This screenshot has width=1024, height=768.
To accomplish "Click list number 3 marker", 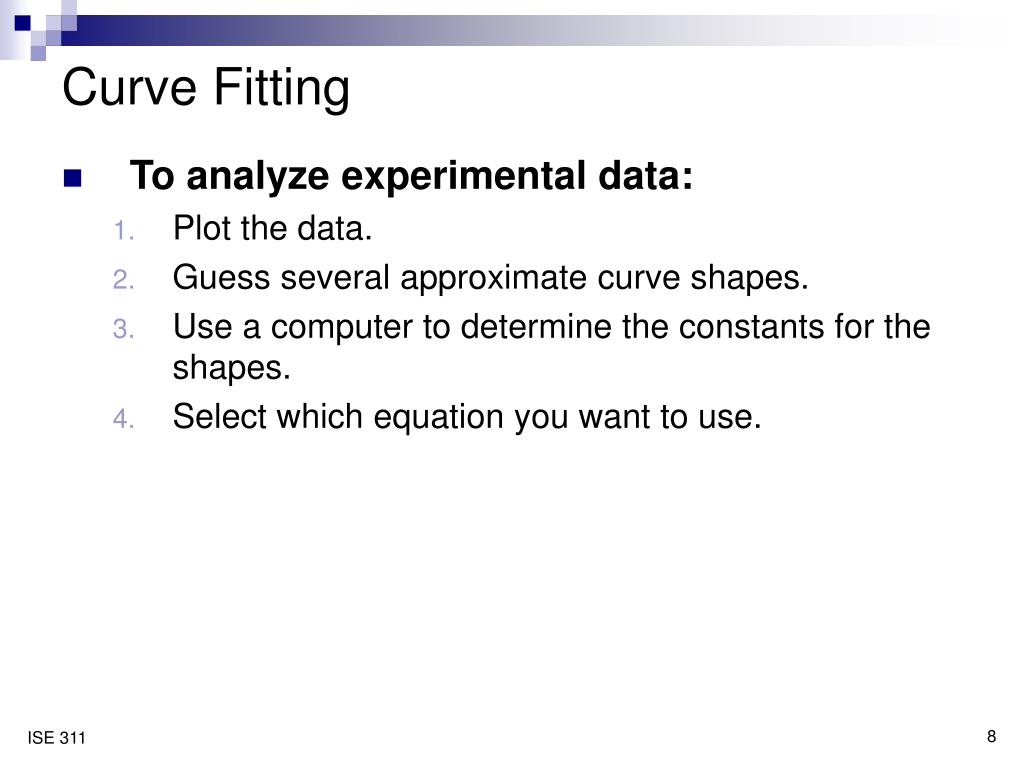I will pos(123,328).
